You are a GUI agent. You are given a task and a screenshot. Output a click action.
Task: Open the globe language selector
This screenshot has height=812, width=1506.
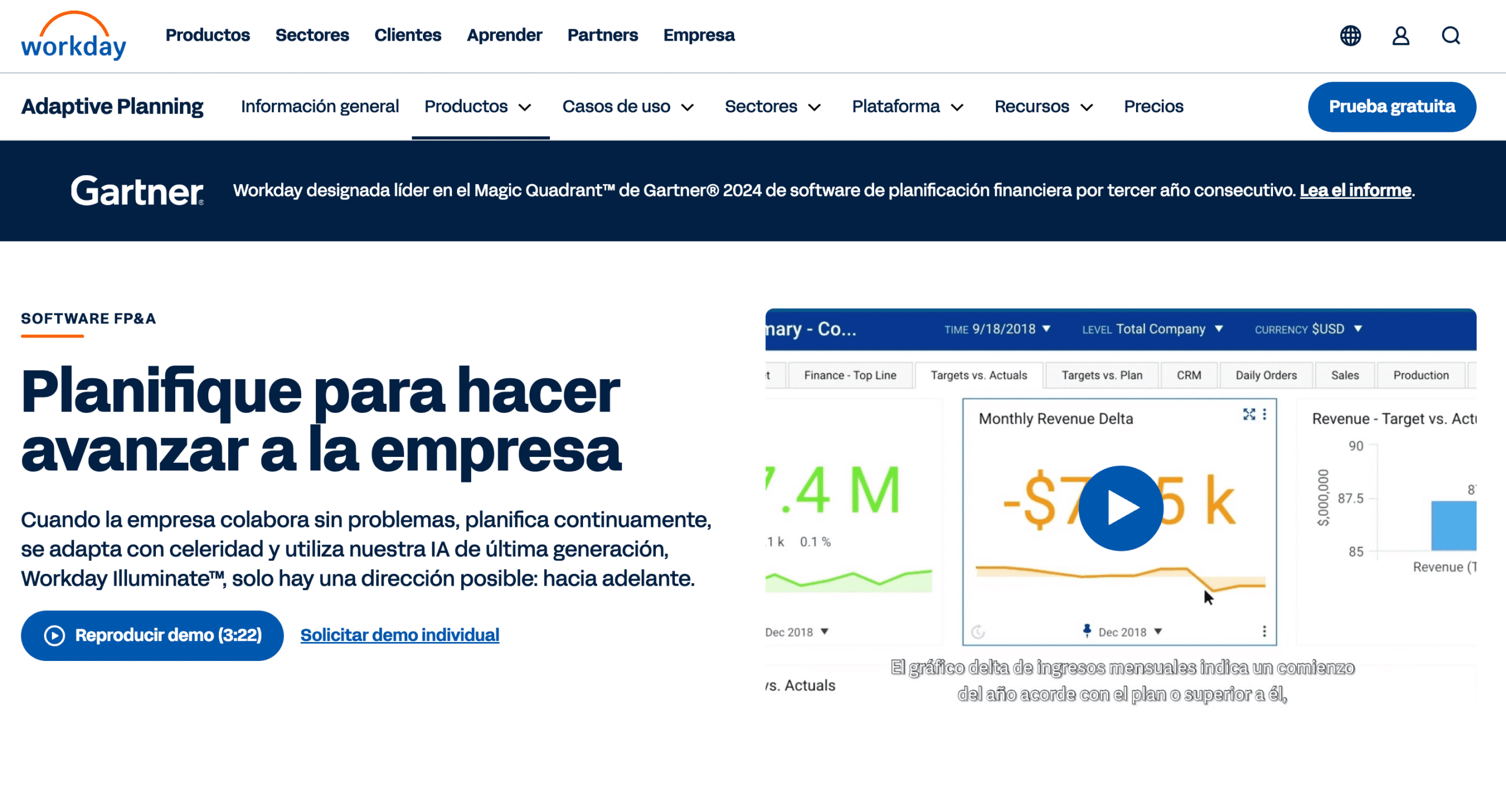(x=1350, y=35)
